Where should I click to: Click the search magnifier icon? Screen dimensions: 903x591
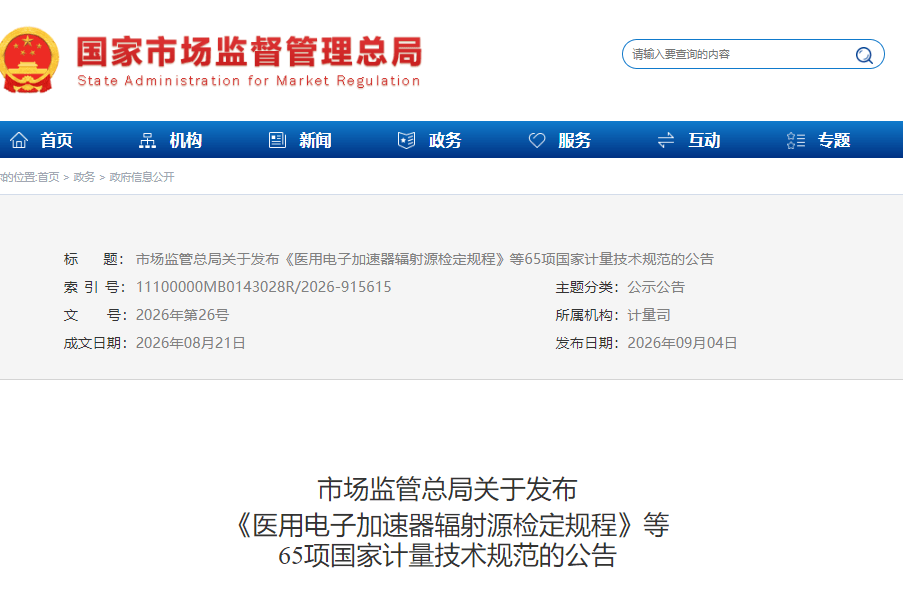coord(864,55)
